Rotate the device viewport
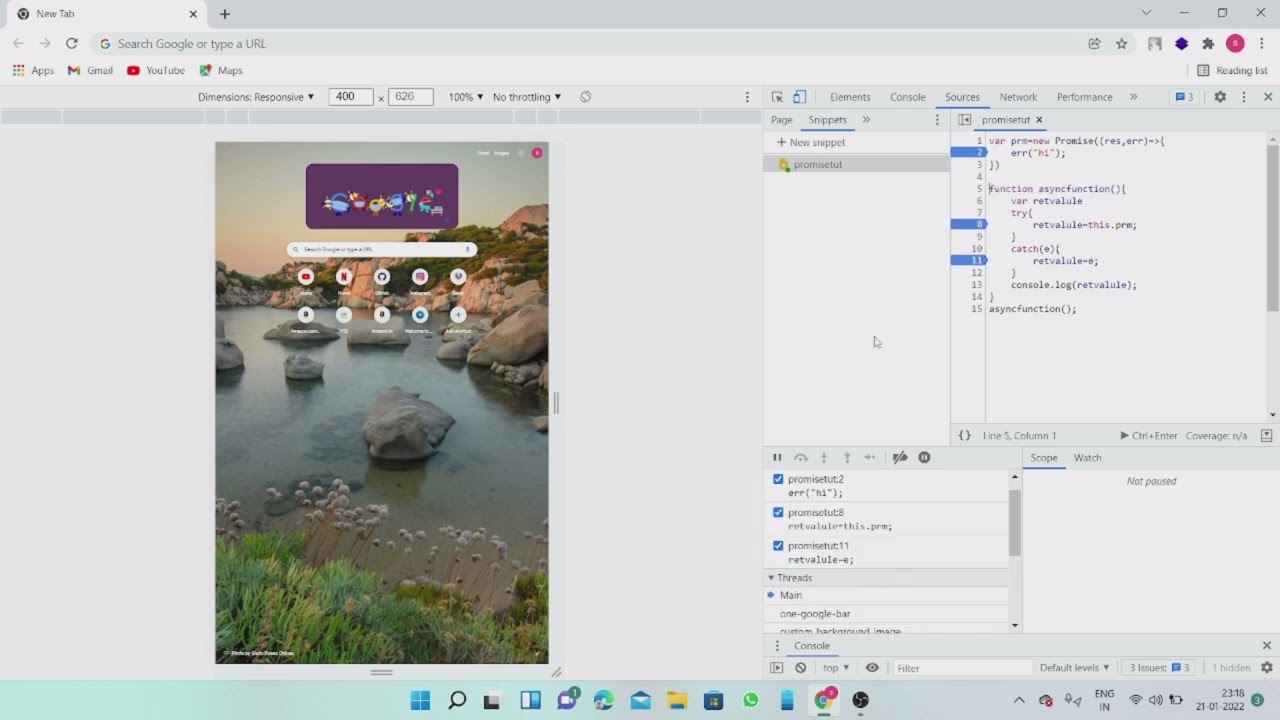 [585, 97]
